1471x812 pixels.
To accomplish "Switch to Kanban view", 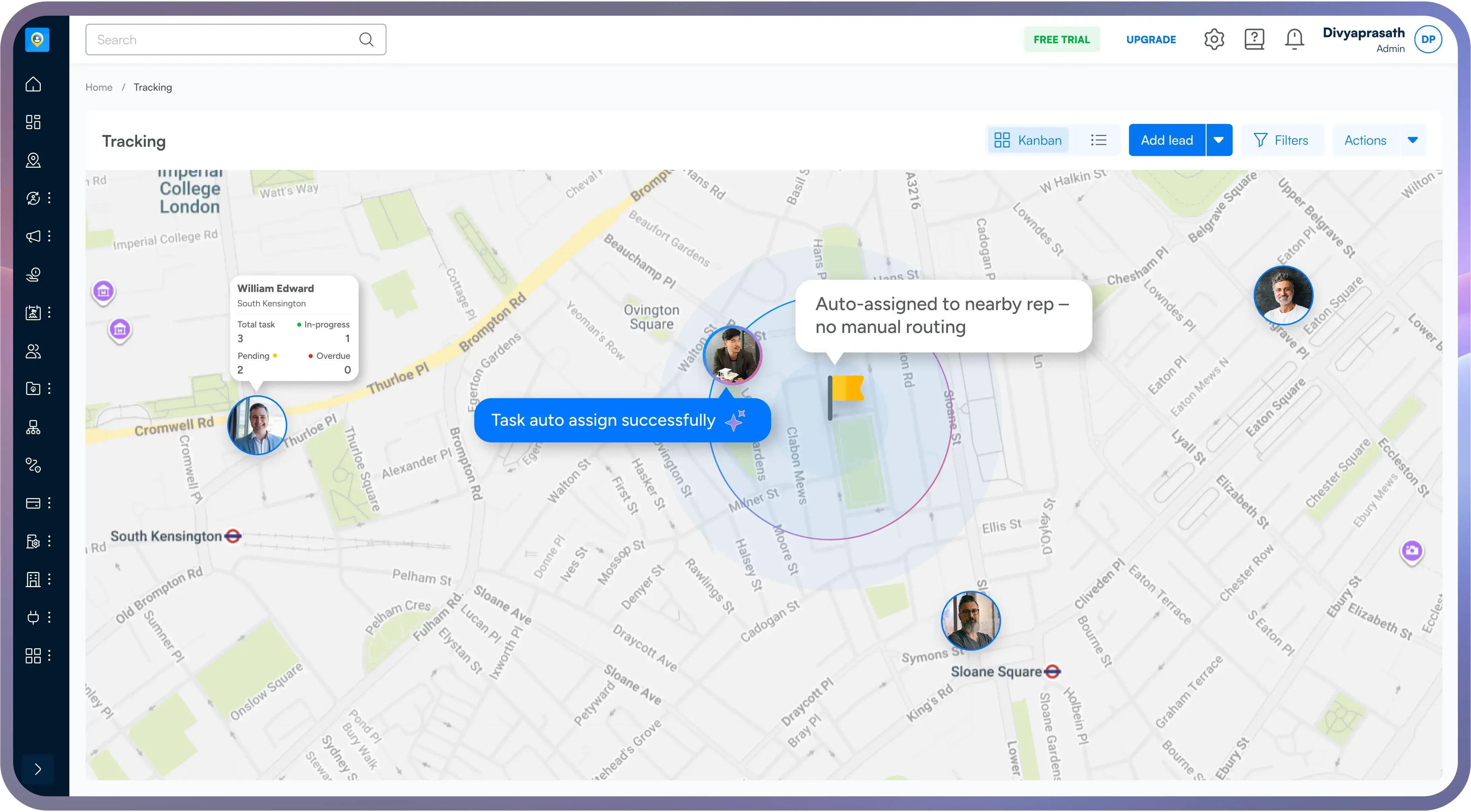I will click(1028, 140).
